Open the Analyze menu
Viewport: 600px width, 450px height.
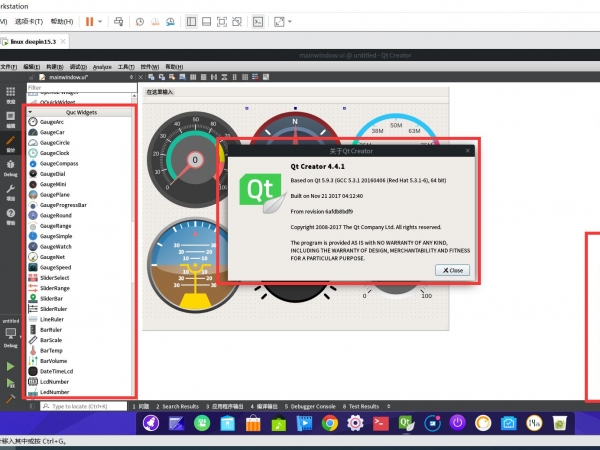tap(102, 66)
